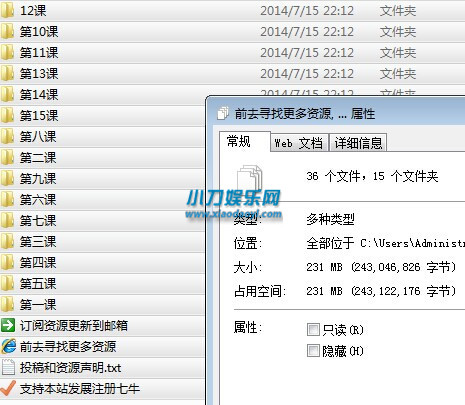Click the stacked documents icon in 常规 tab
The image size is (465, 405).
(249, 177)
